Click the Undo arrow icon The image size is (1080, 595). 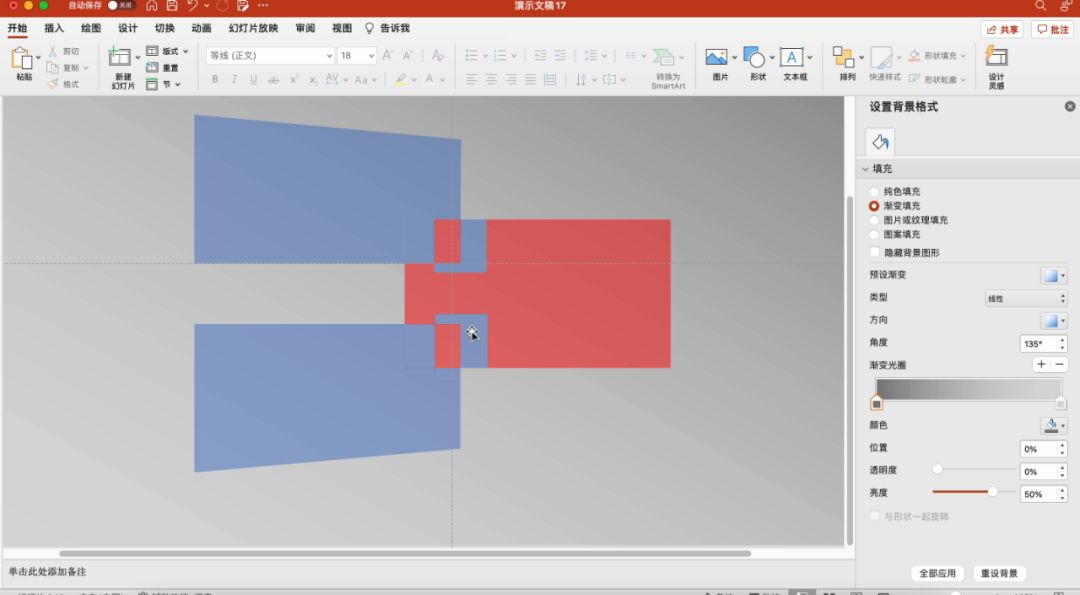[192, 6]
